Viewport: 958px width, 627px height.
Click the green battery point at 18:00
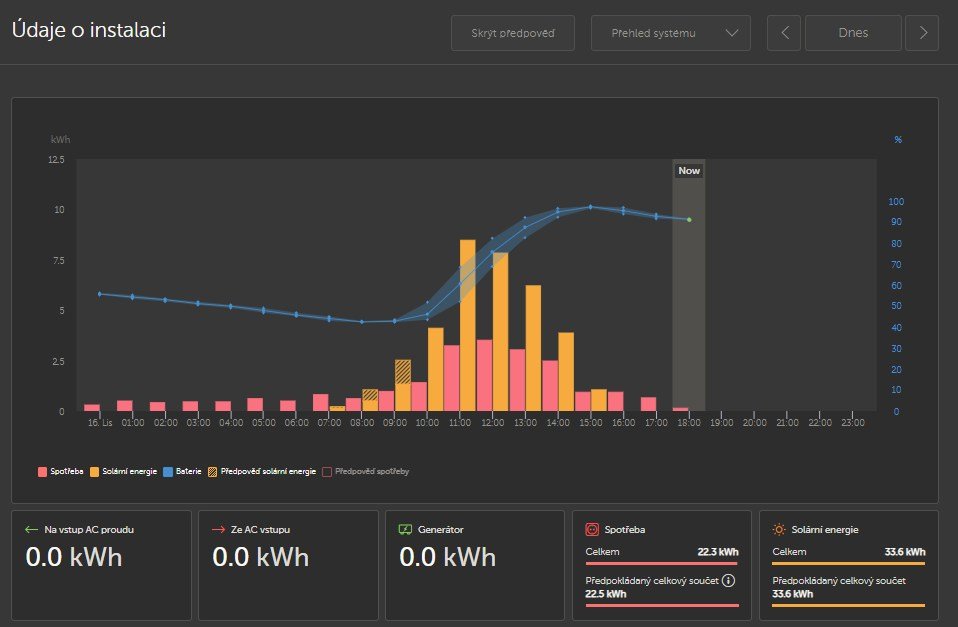689,219
